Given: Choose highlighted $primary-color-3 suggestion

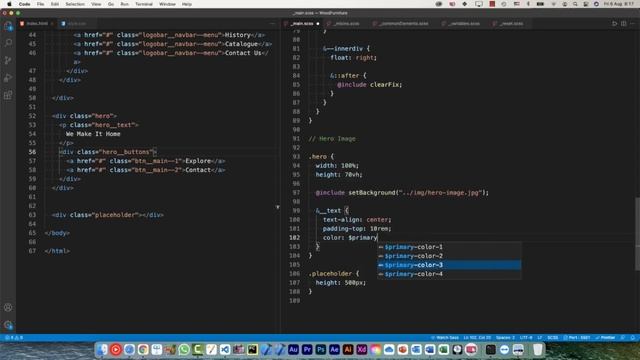Looking at the screenshot, I should tap(449, 265).
